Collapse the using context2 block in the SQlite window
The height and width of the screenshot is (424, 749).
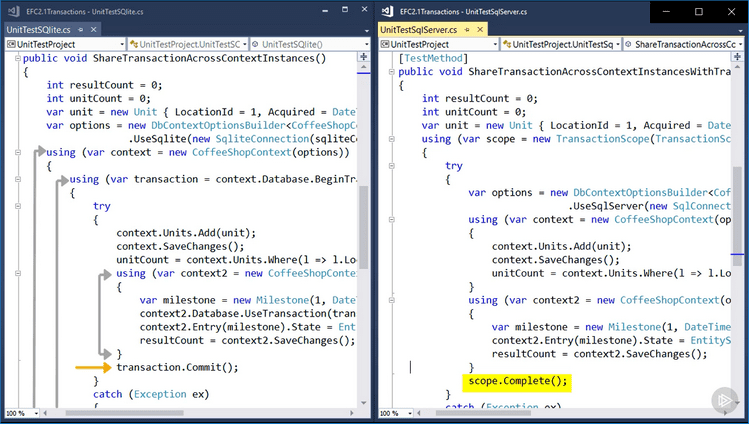[18, 273]
